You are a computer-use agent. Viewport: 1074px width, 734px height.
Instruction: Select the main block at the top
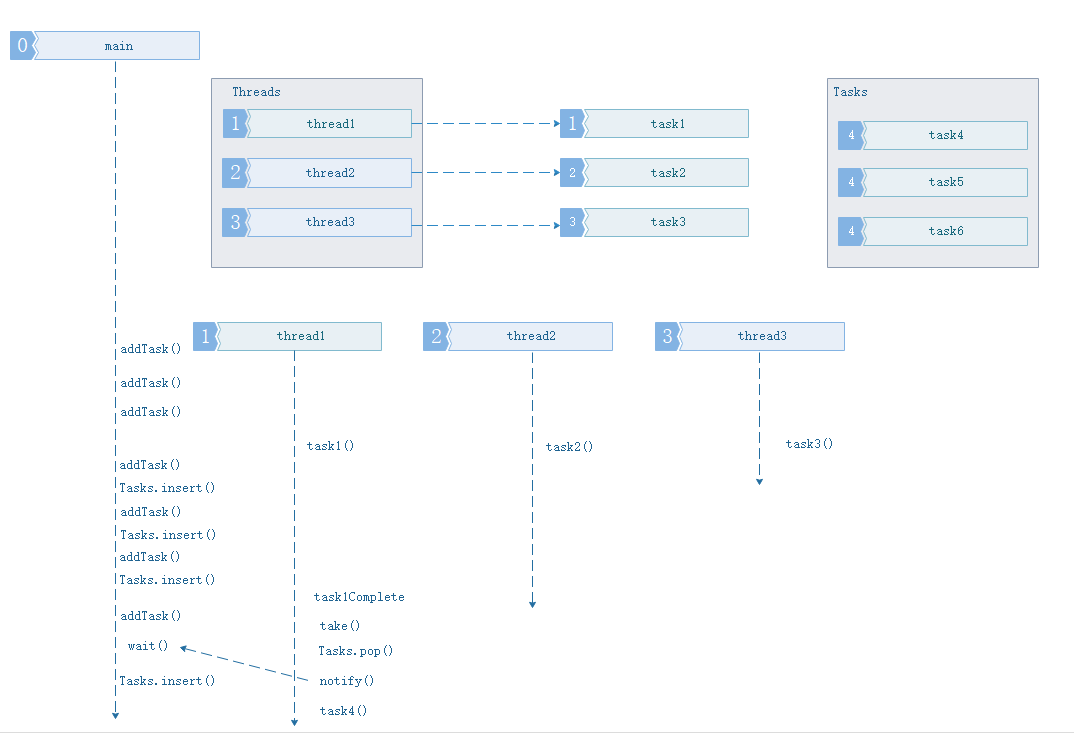point(117,46)
